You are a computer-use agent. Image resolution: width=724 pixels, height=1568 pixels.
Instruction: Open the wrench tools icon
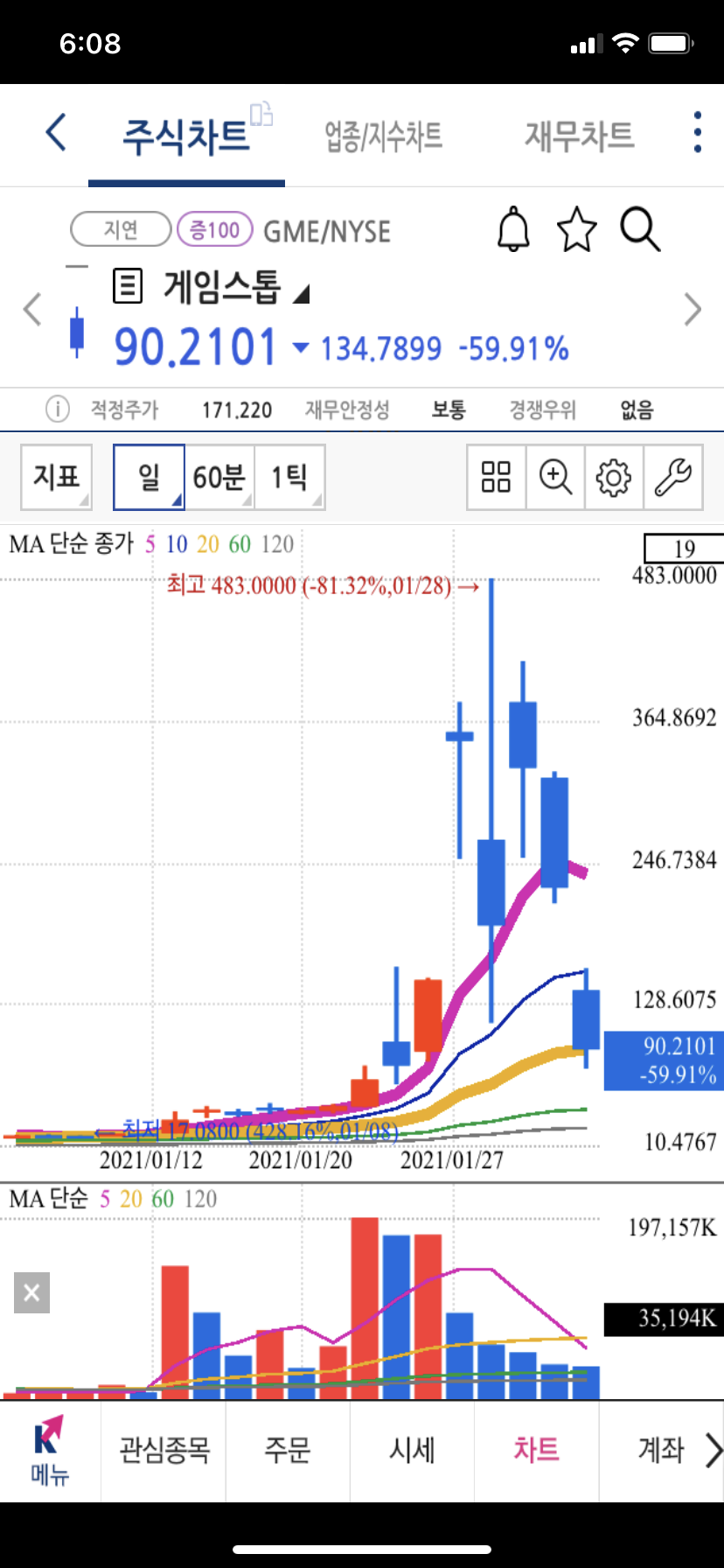tap(672, 477)
